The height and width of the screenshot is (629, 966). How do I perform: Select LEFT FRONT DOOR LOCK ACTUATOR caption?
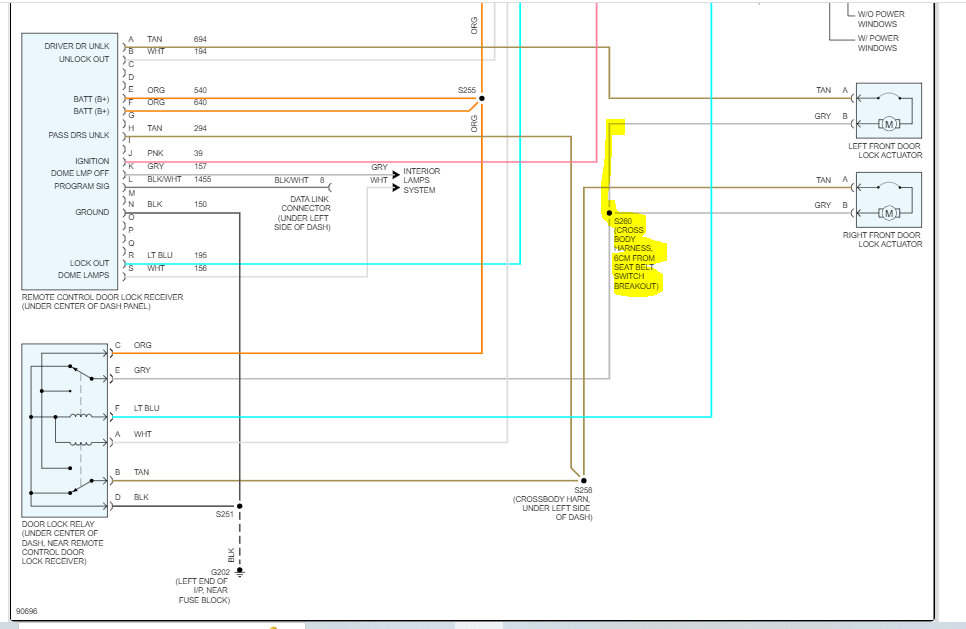point(885,151)
